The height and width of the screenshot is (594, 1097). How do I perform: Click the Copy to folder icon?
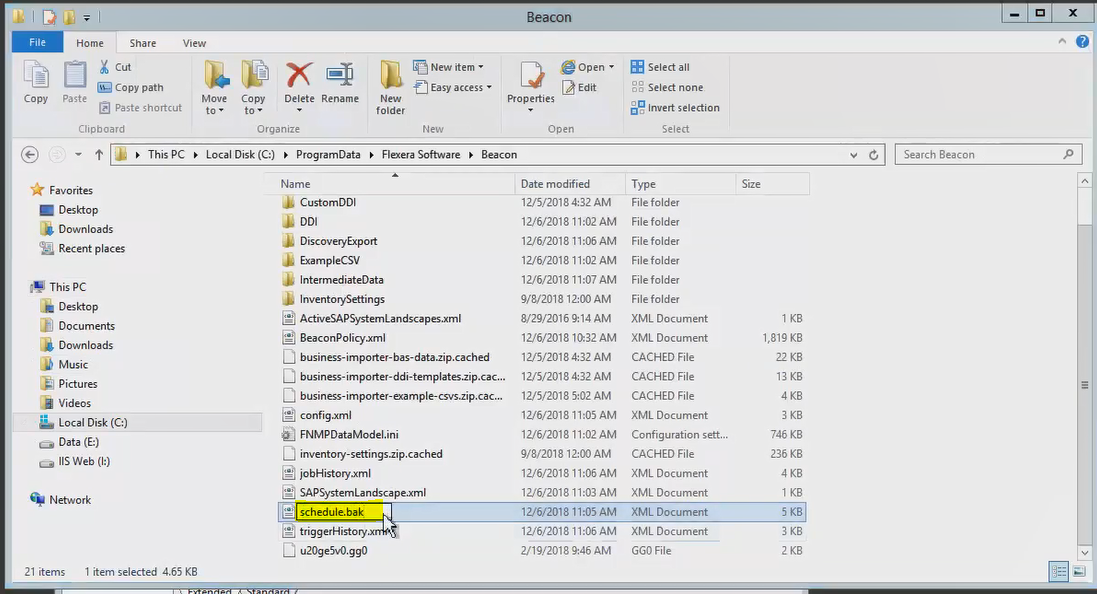[254, 75]
